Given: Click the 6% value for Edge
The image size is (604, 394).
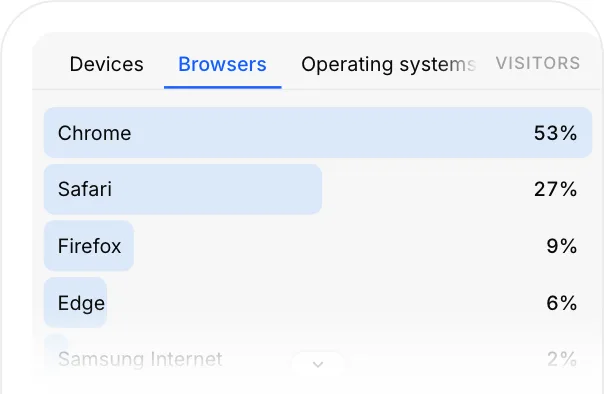Looking at the screenshot, I should (x=562, y=303).
